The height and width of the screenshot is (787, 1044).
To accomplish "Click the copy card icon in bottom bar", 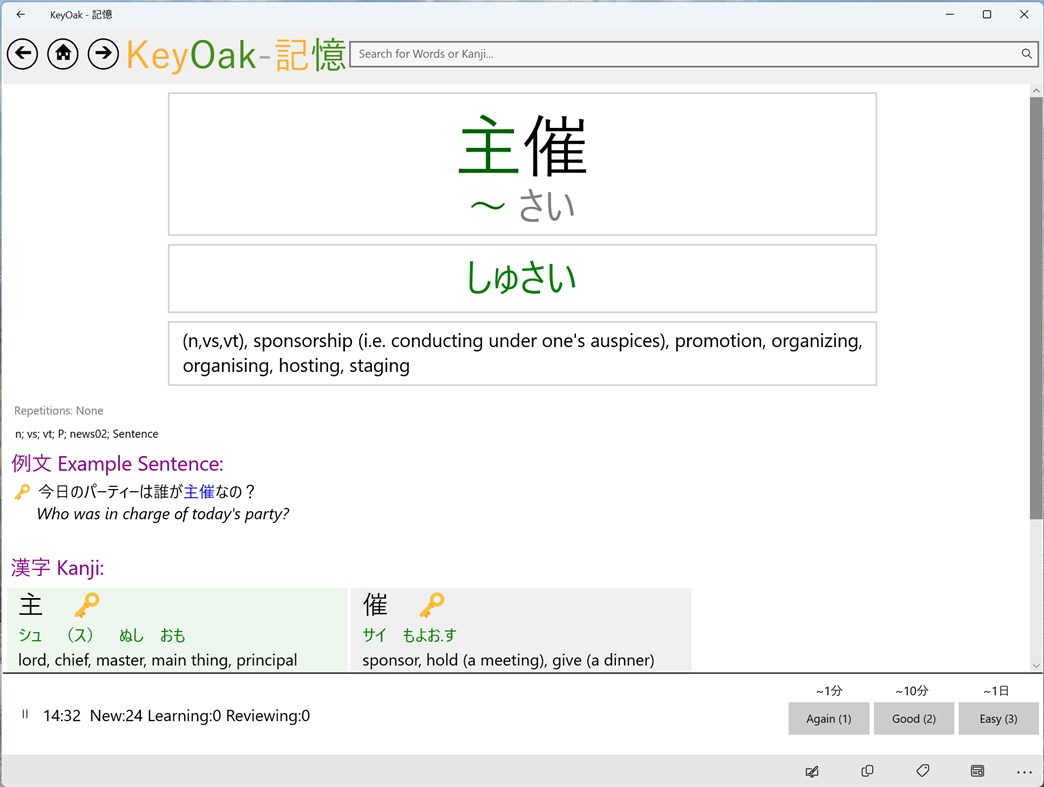I will 867,771.
